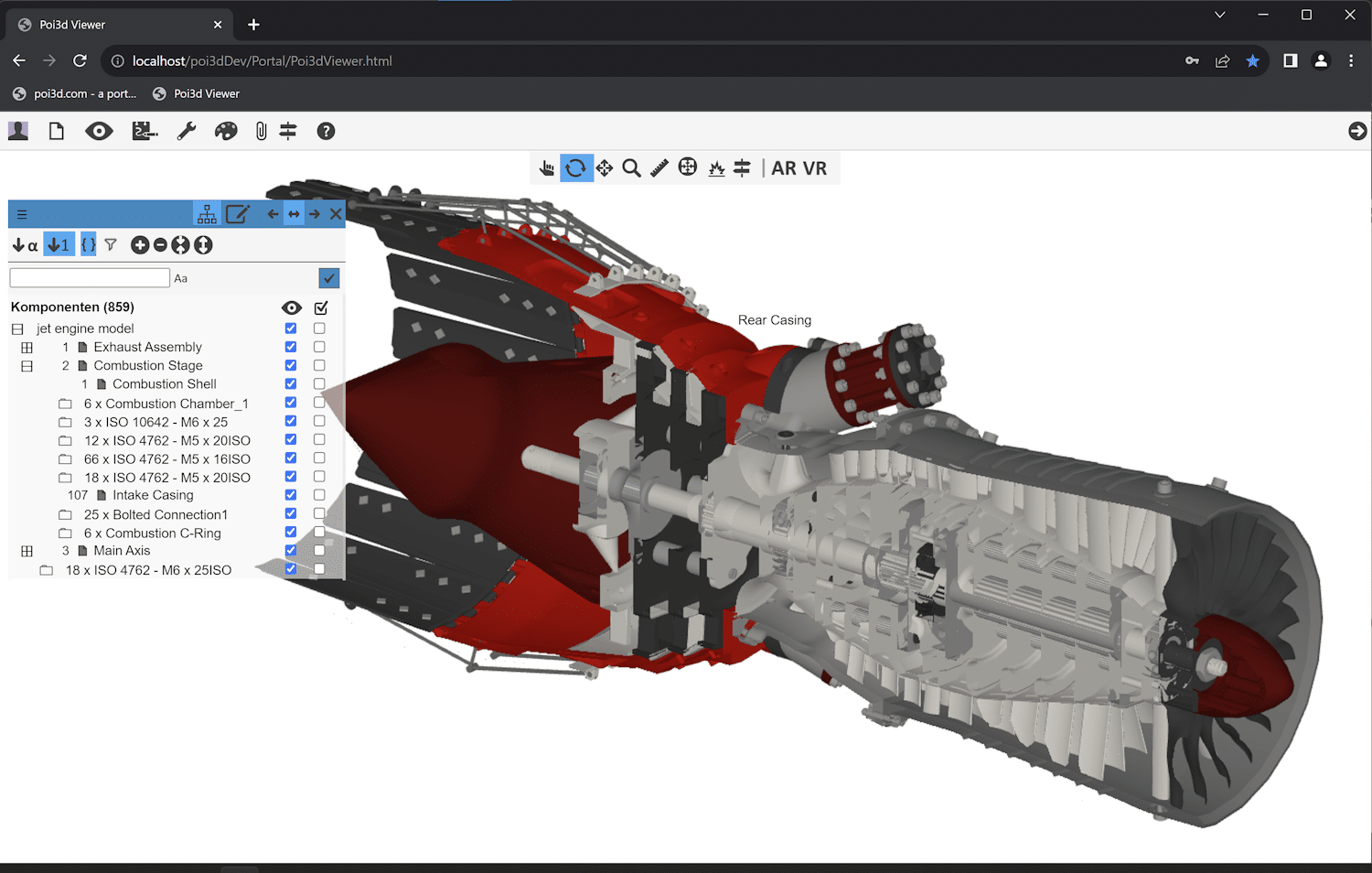Open the wrench tools menu
This screenshot has height=873, width=1372.
pyautogui.click(x=186, y=131)
